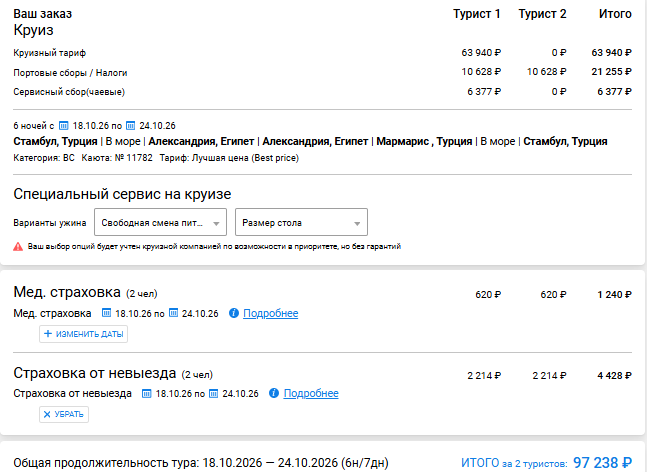647x472 pixels.
Task: Click calendar icon before medical insurance start date
Action: [x=106, y=313]
